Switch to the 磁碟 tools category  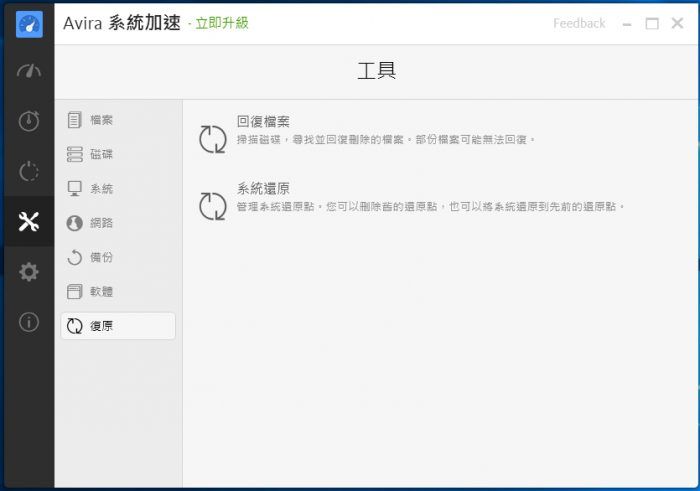tap(118, 154)
